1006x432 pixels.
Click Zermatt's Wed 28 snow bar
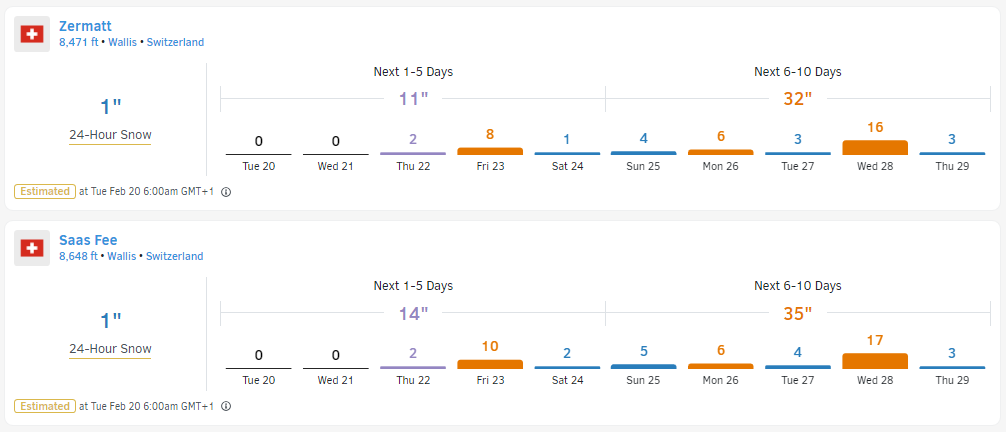click(x=875, y=147)
